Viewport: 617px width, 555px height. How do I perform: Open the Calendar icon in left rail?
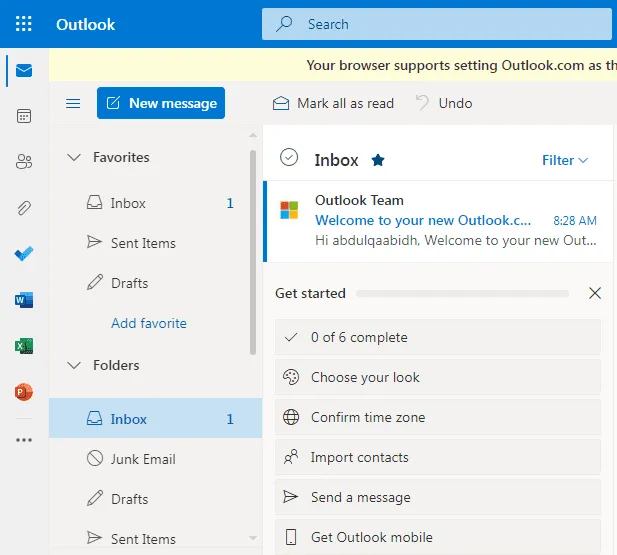click(x=24, y=116)
